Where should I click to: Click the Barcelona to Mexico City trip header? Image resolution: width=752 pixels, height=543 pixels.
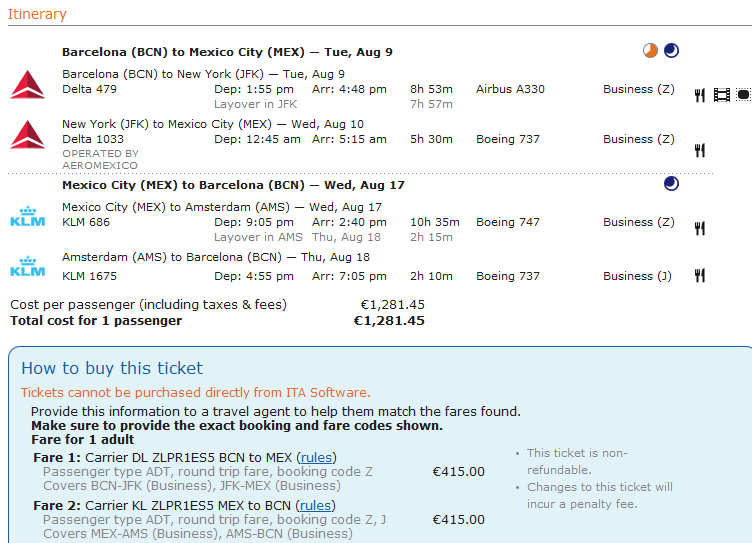point(227,52)
